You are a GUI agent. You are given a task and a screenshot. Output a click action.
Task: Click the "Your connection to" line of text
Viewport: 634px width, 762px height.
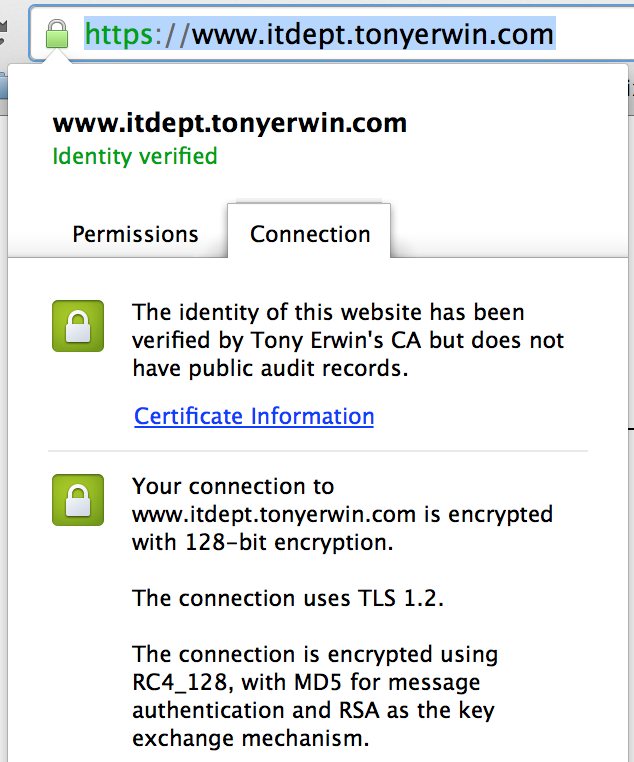point(233,487)
